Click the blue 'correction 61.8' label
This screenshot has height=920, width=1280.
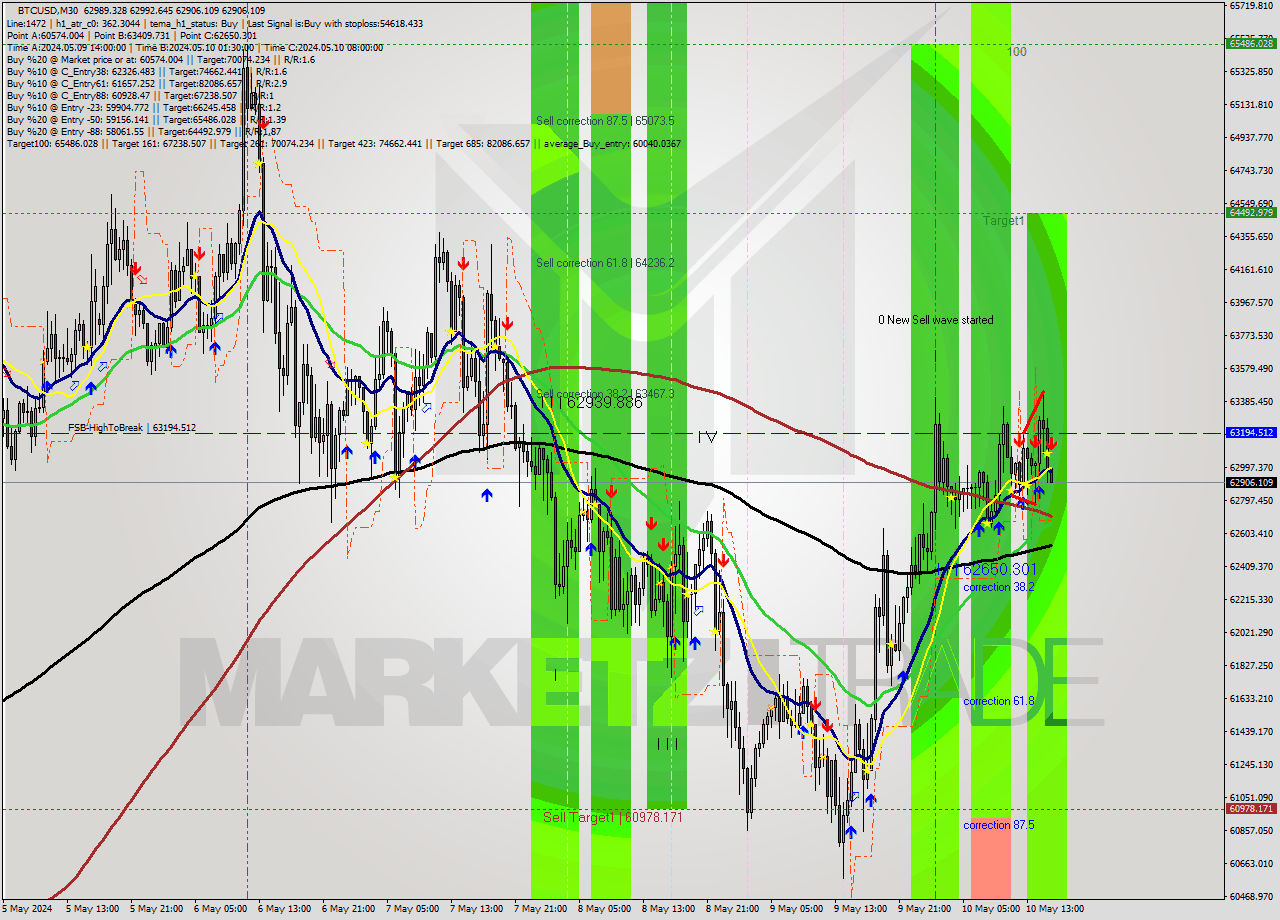(x=998, y=701)
